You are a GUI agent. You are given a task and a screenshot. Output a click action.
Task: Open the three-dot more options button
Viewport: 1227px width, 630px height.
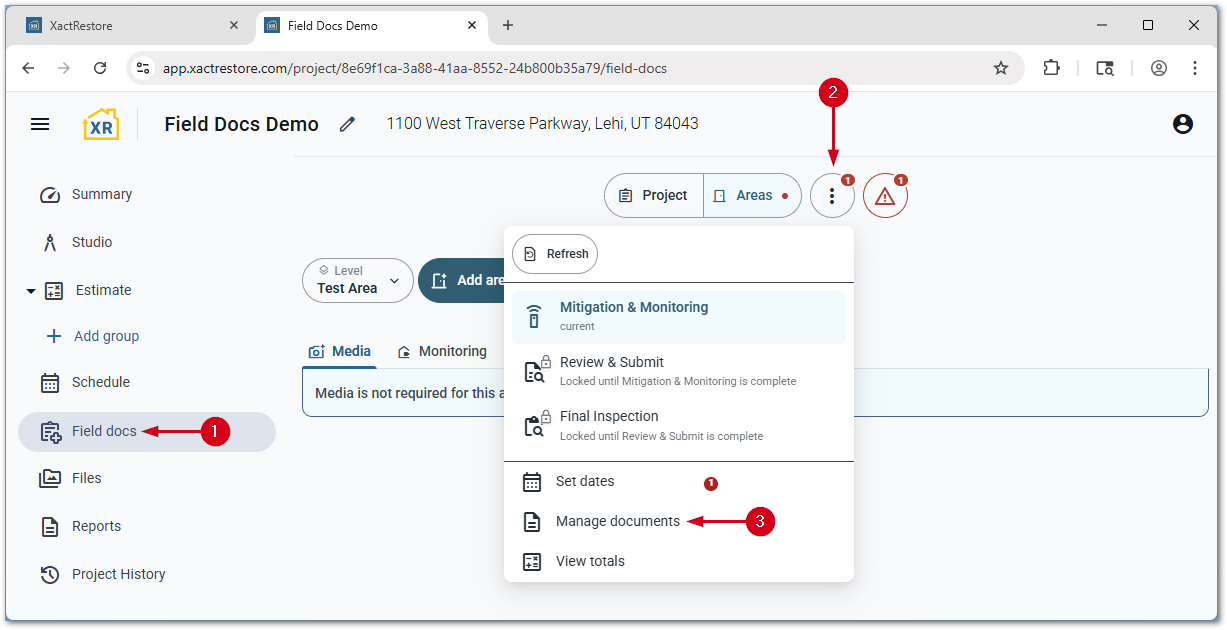[x=832, y=196]
